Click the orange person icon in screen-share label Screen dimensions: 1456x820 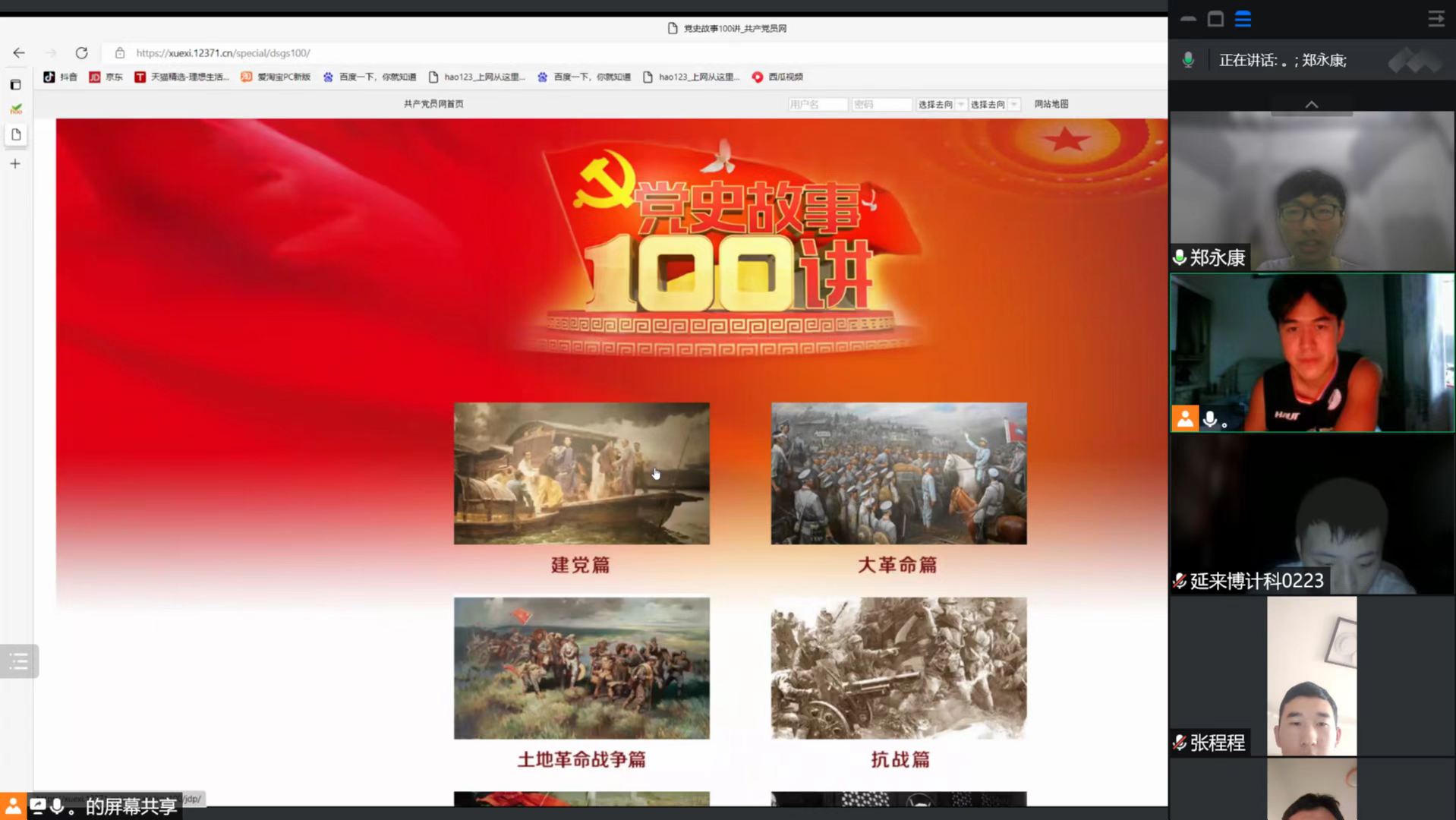pyautogui.click(x=13, y=806)
